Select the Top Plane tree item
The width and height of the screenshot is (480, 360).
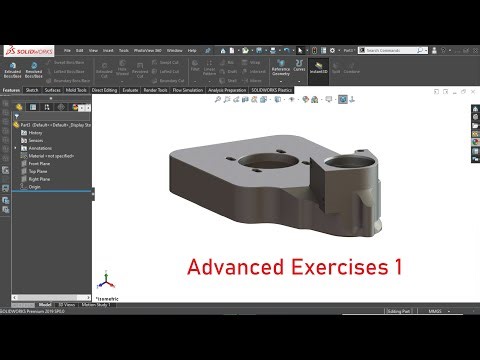coord(34,171)
